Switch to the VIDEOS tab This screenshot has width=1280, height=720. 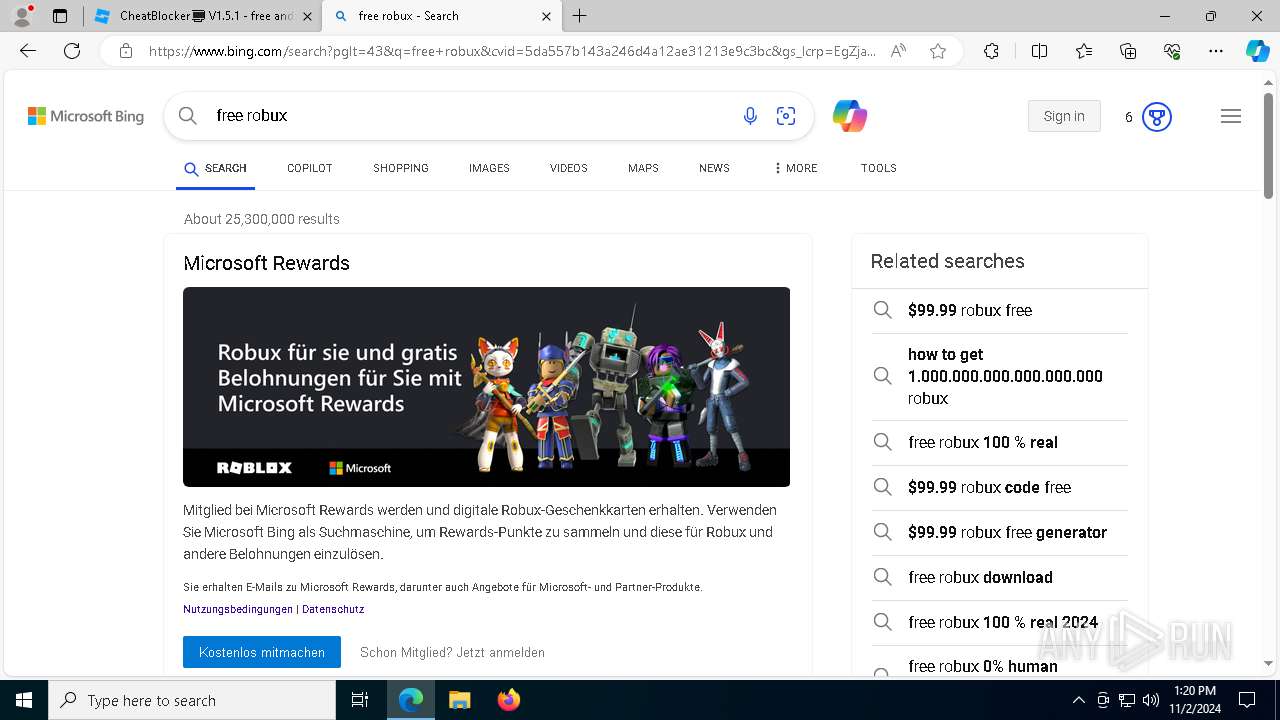pyautogui.click(x=569, y=168)
